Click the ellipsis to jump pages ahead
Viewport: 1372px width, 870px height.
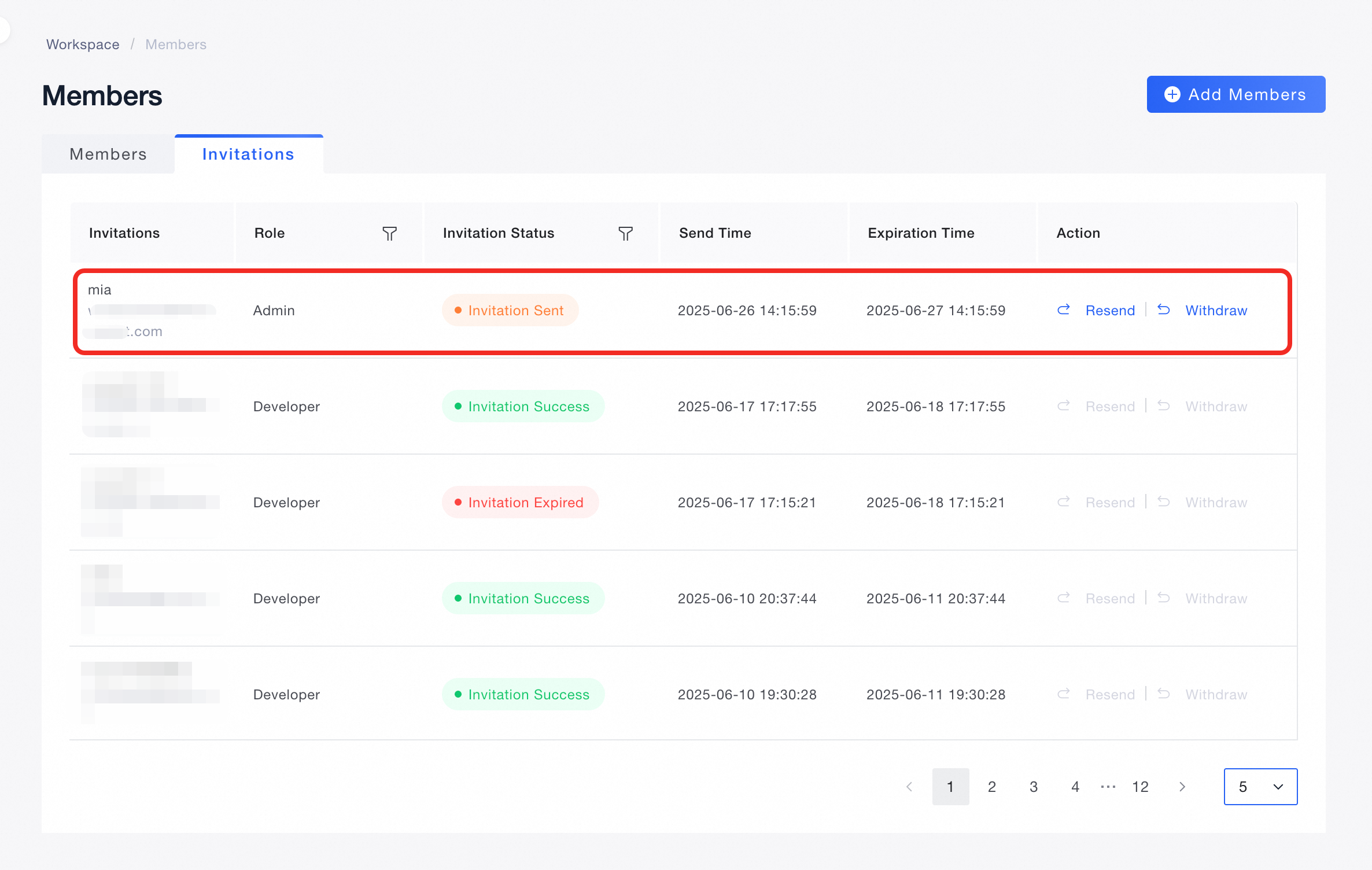click(x=1108, y=787)
